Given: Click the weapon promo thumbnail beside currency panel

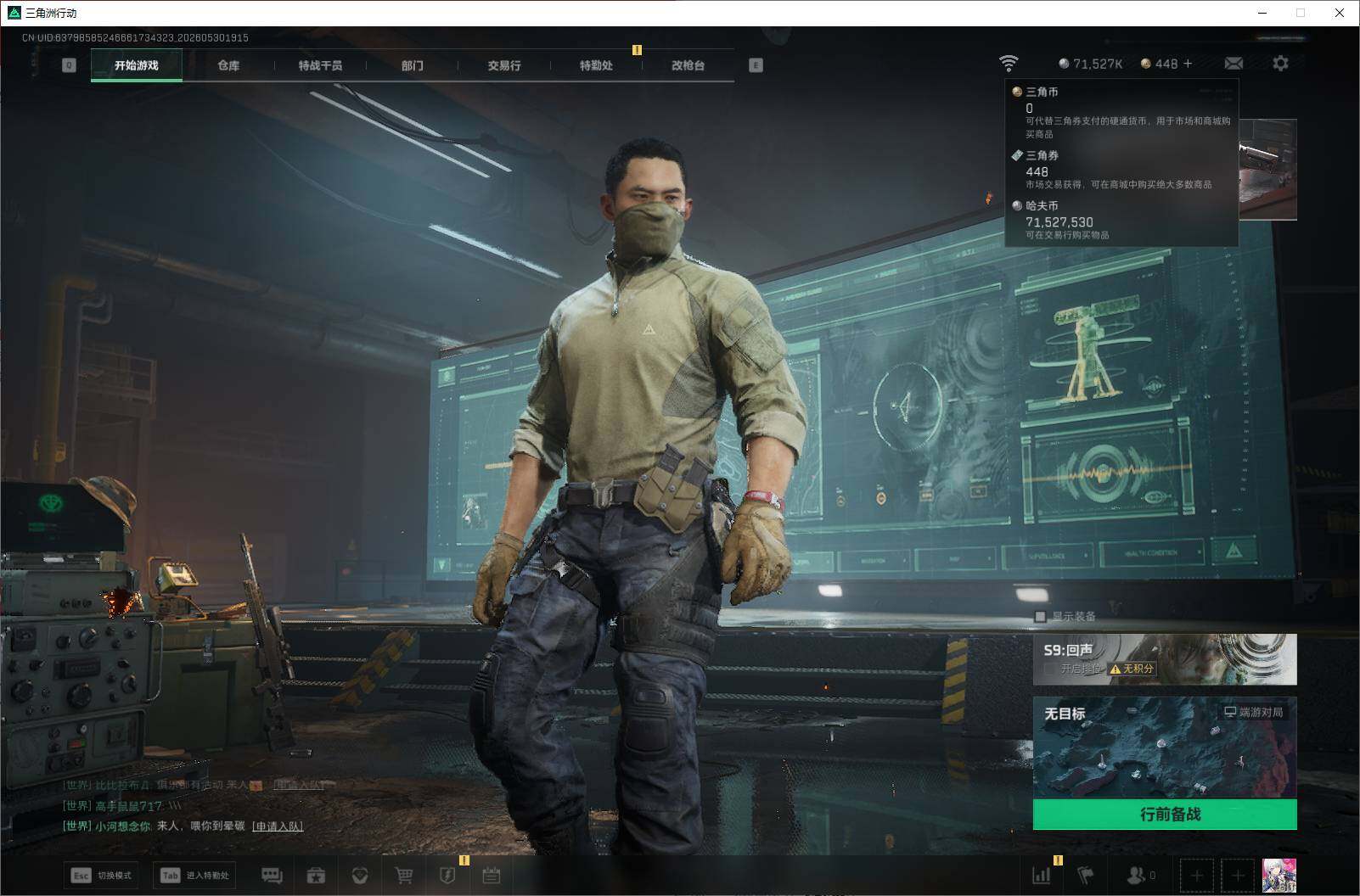Looking at the screenshot, I should pos(1268,170).
